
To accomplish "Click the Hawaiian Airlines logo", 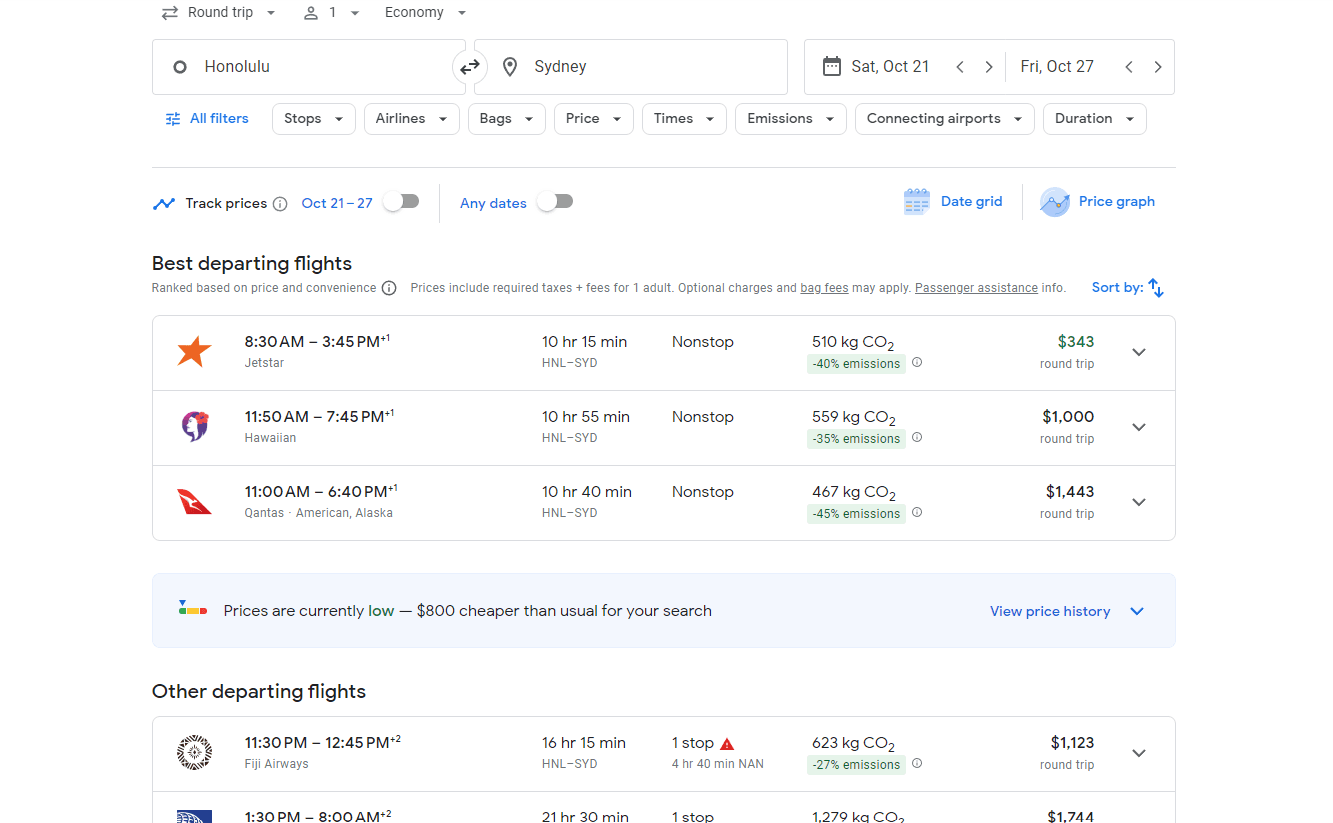I will pos(194,427).
